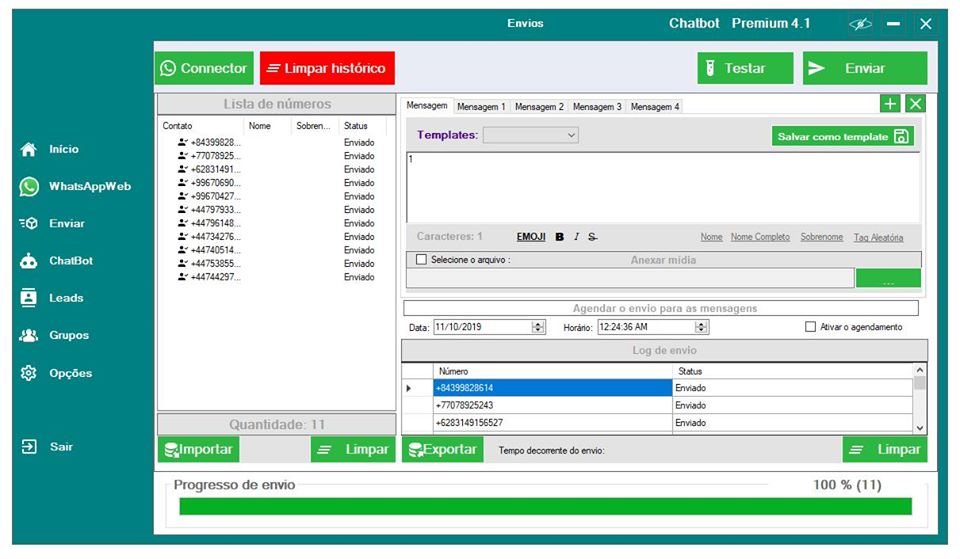Image resolution: width=960 pixels, height=559 pixels.
Task: Switch to the Mensagem 1 tab
Action: 481,107
